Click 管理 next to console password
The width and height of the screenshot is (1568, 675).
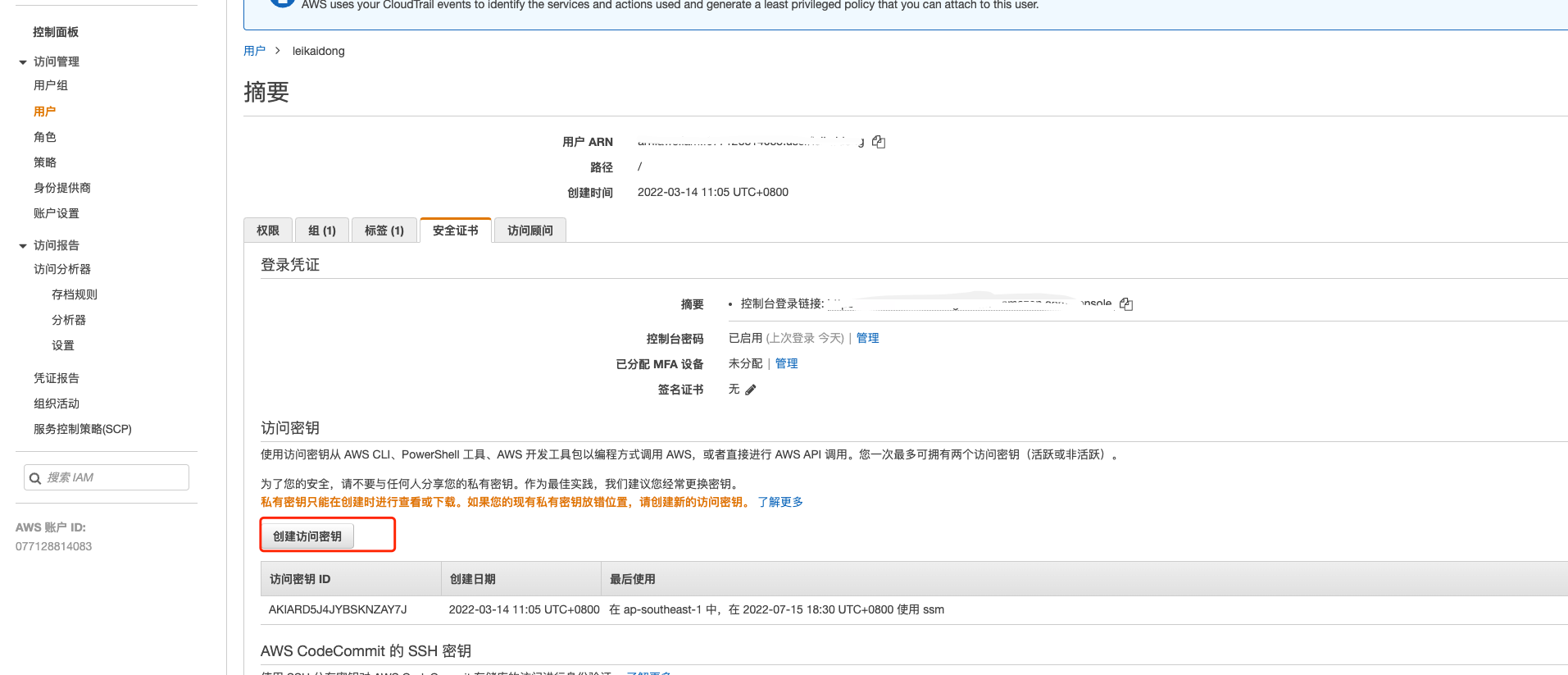tap(867, 338)
